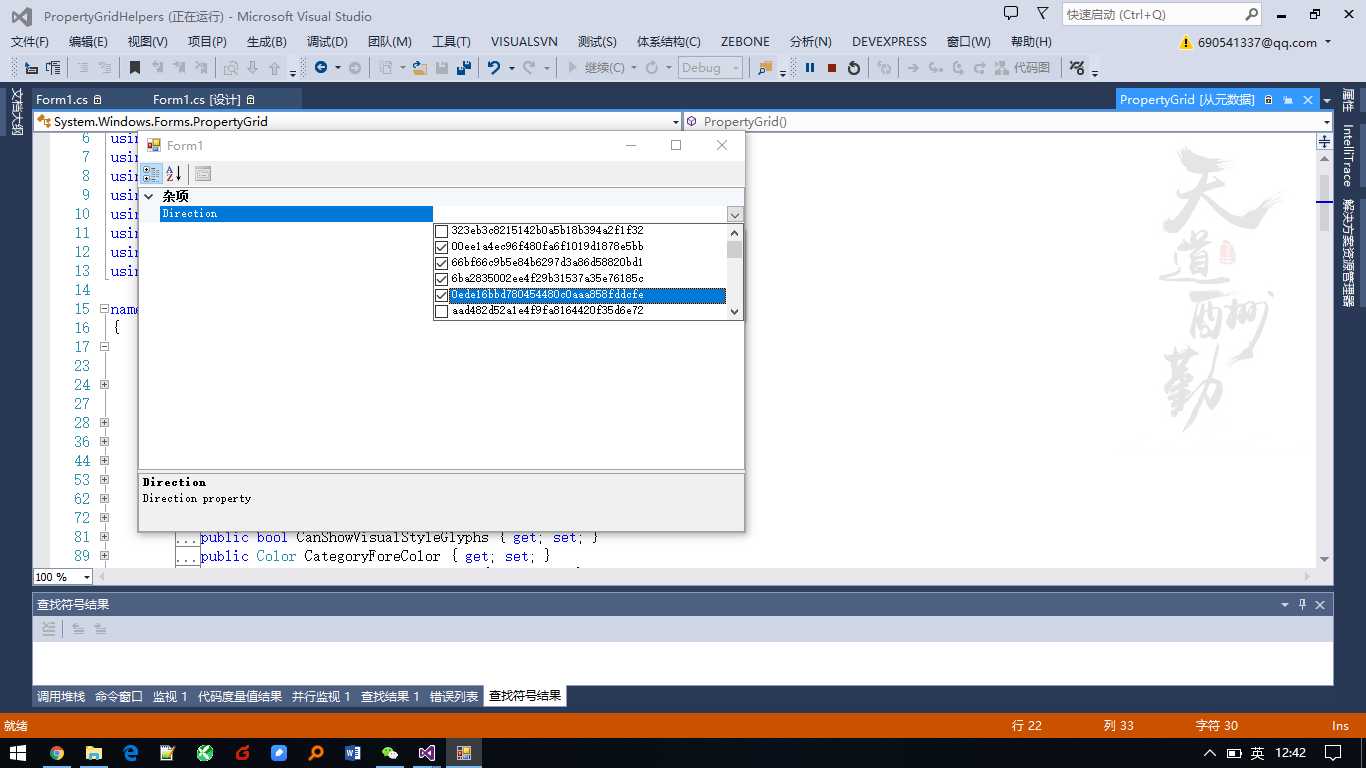Open the 100 % zoom dropdown
The width and height of the screenshot is (1366, 768).
click(86, 577)
